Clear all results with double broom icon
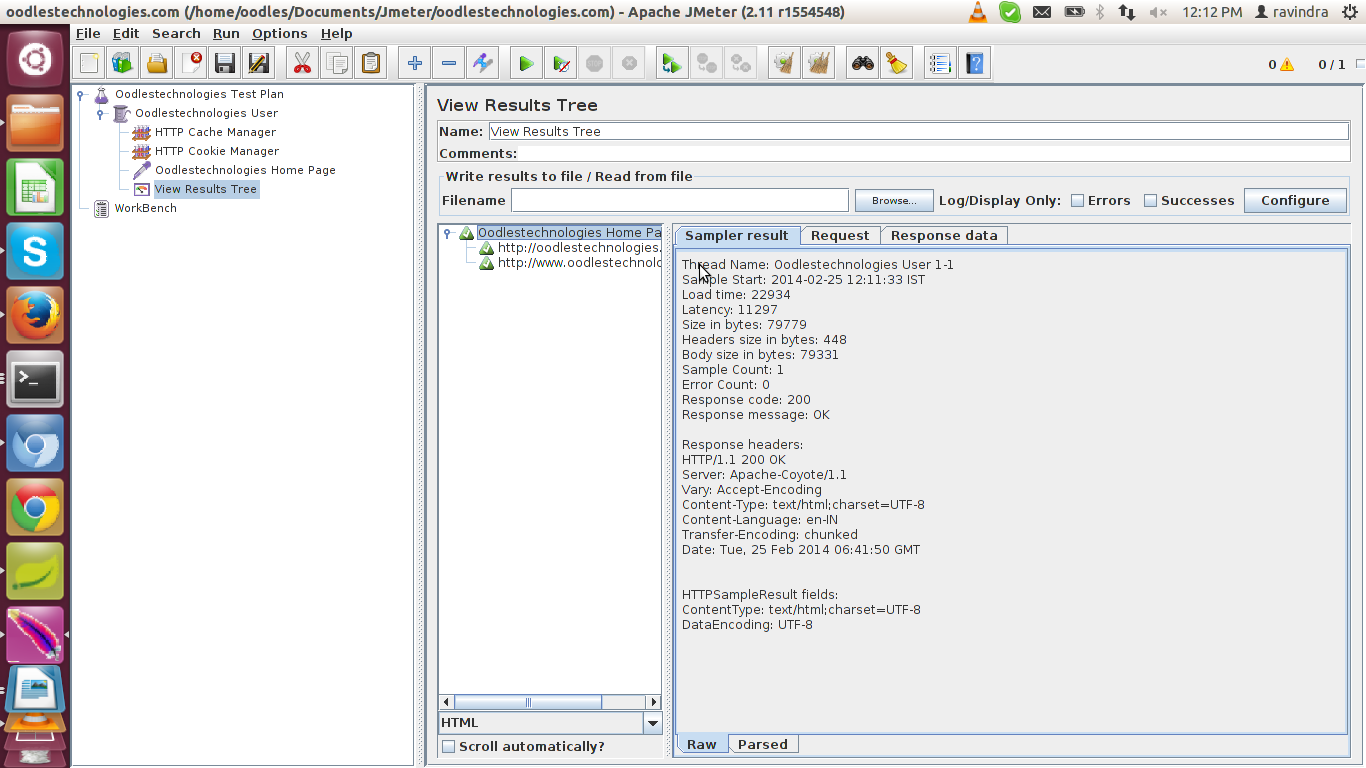 click(819, 64)
